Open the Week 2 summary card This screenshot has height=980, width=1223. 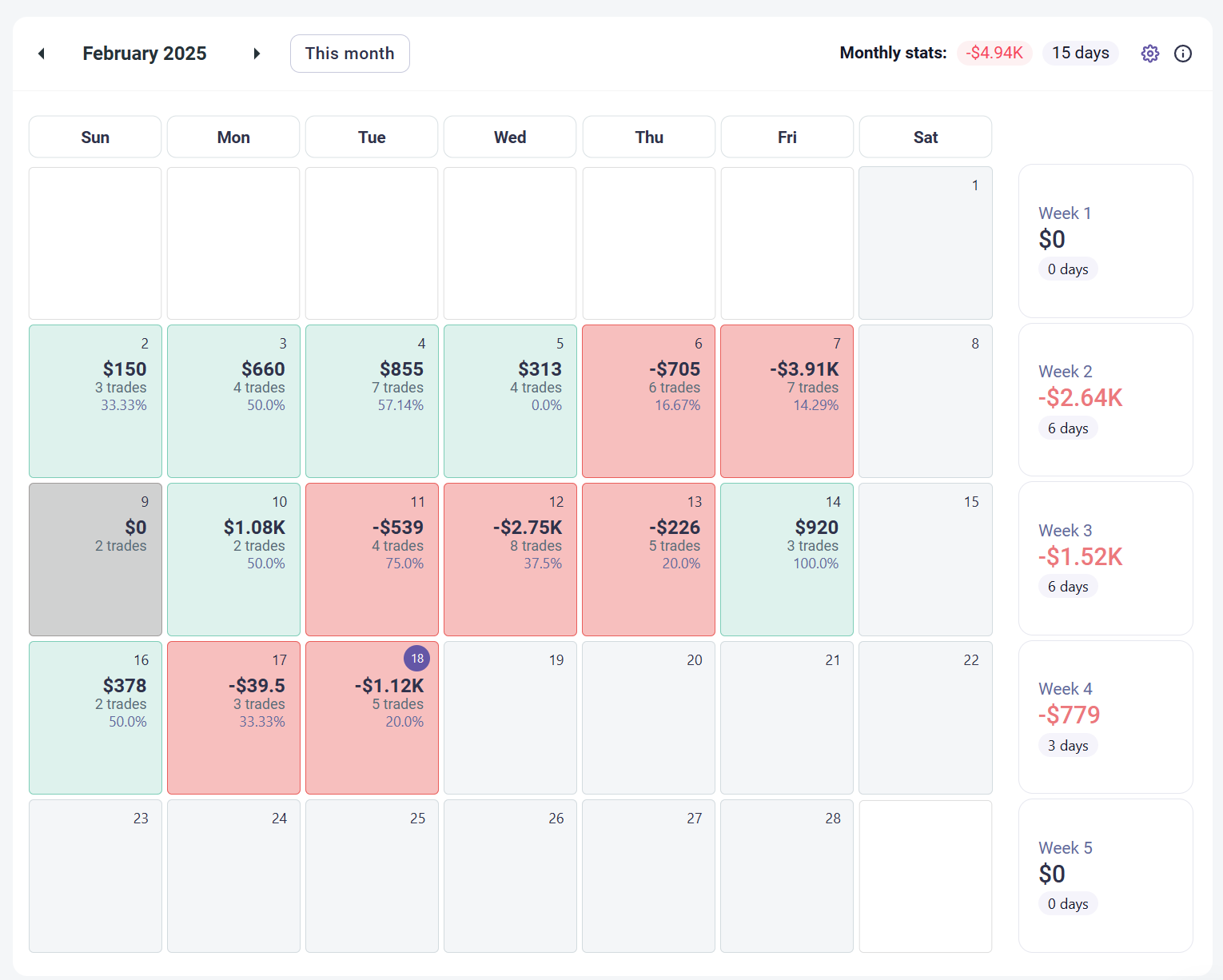(1105, 400)
